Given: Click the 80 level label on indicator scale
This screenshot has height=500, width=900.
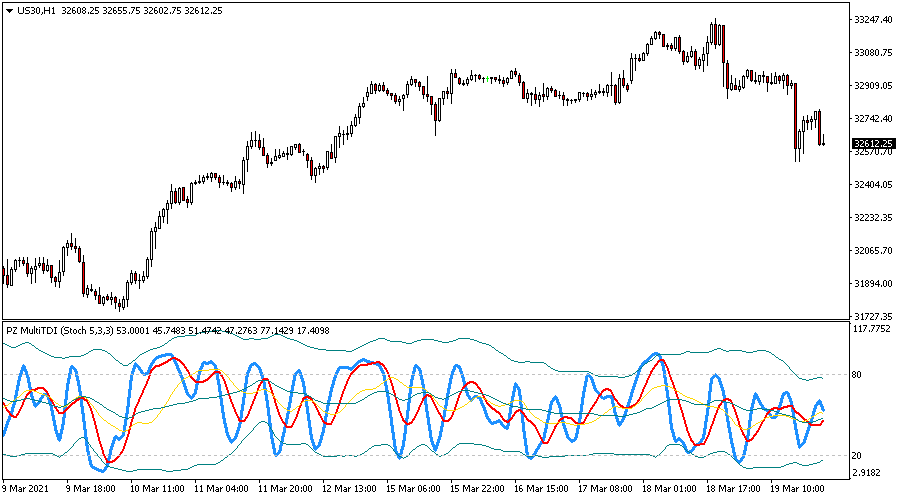Looking at the screenshot, I should pos(858,375).
